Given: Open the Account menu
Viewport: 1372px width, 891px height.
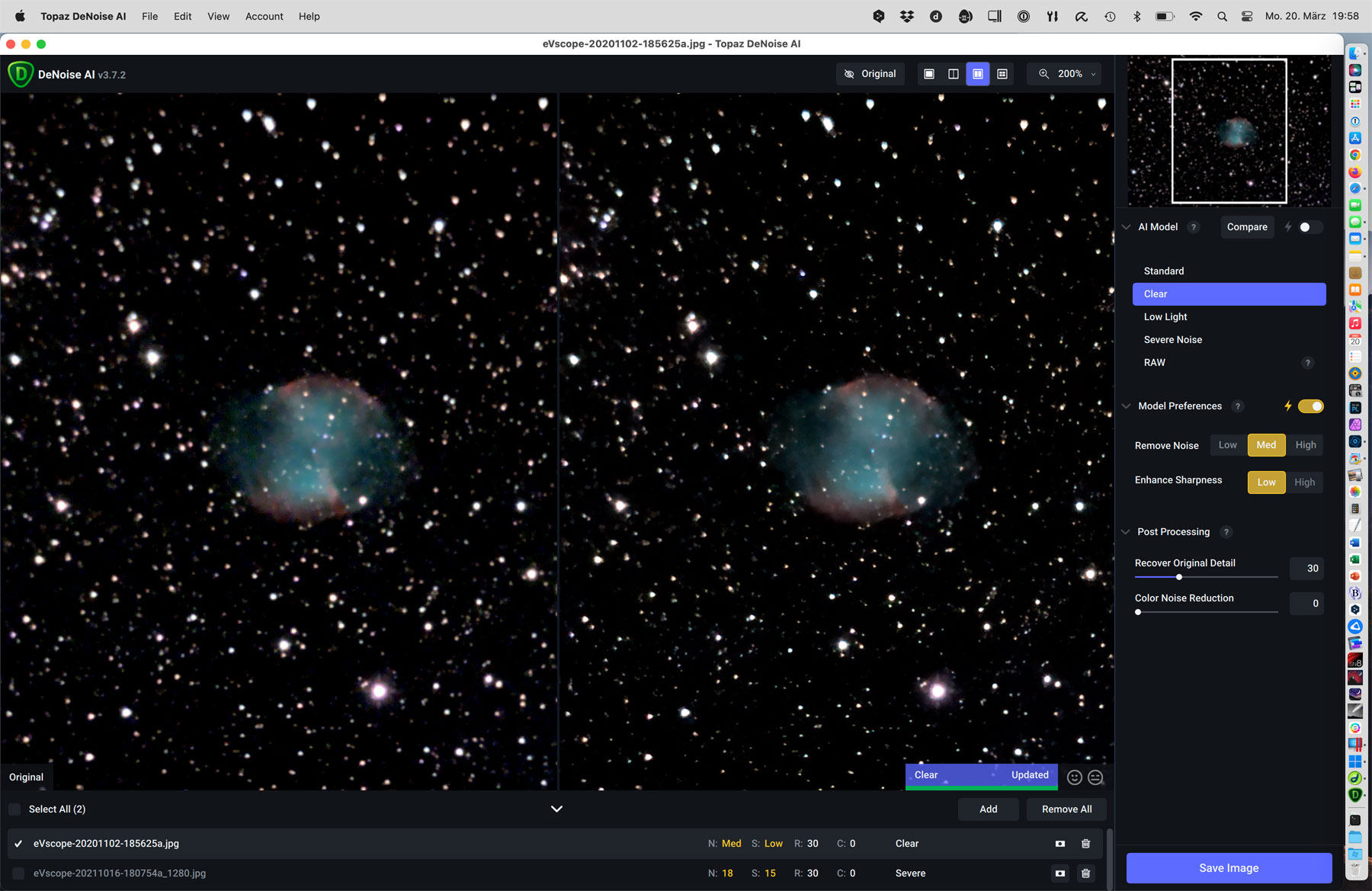Looking at the screenshot, I should coord(264,16).
